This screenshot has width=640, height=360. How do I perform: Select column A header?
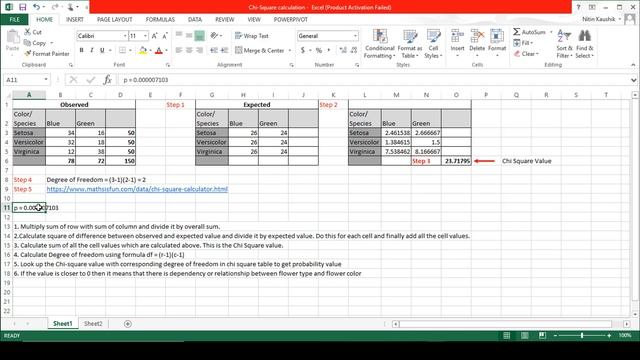pos(29,95)
